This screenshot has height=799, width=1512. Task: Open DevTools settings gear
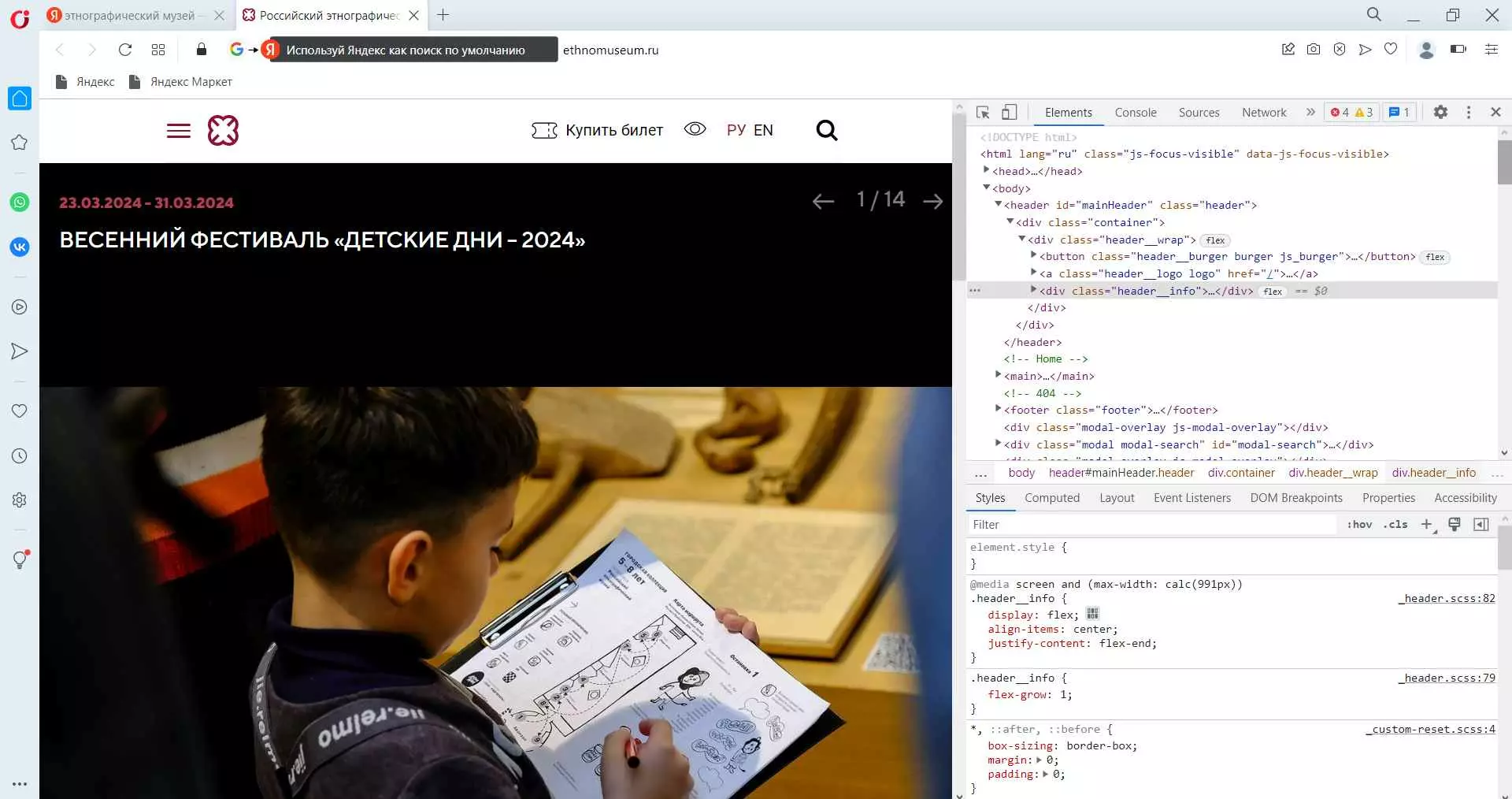(1440, 113)
